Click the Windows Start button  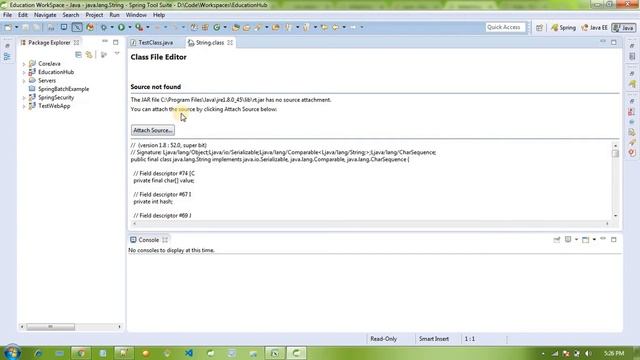pos(11,353)
